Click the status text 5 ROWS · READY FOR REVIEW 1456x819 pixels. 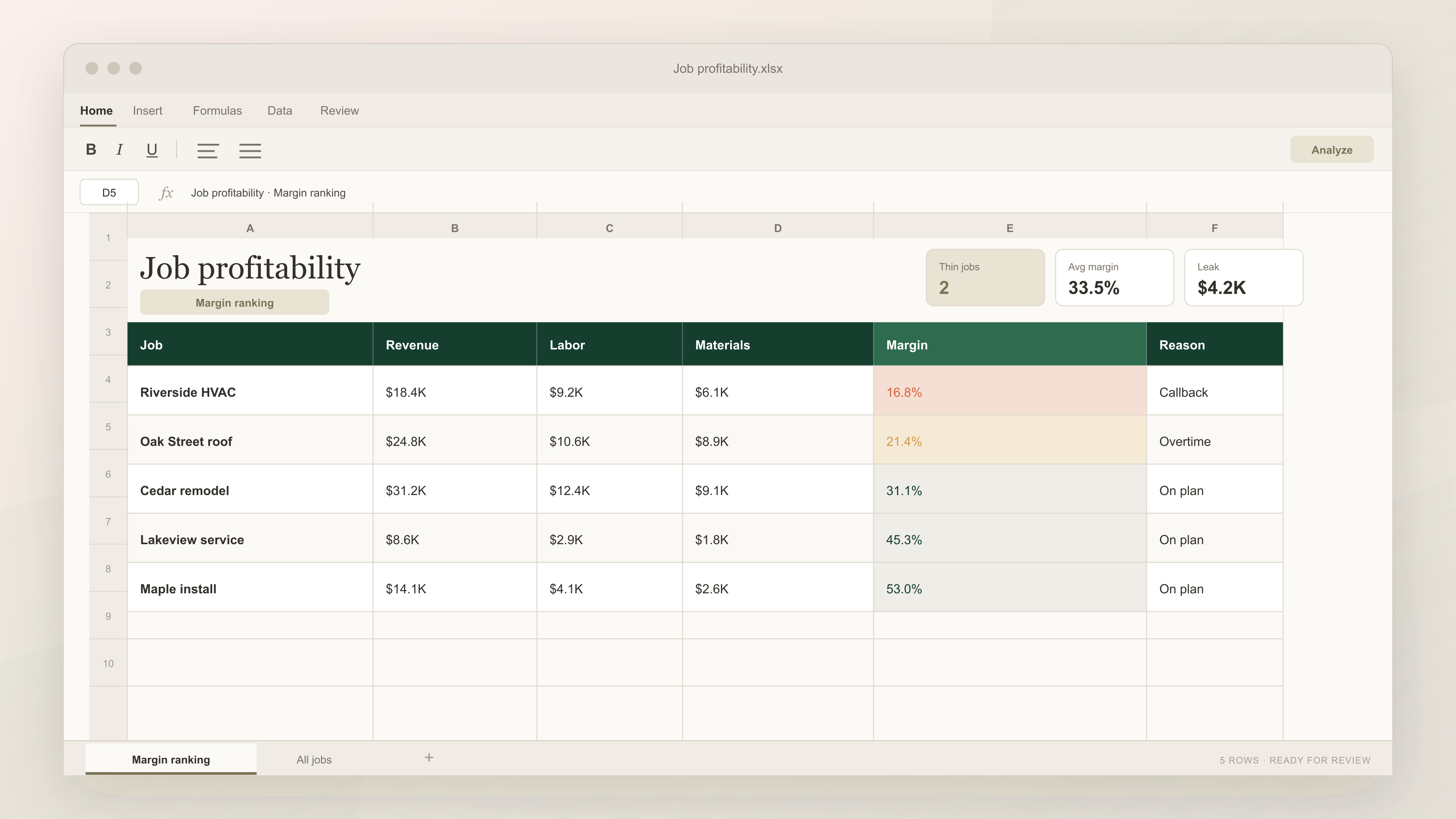(x=1295, y=760)
